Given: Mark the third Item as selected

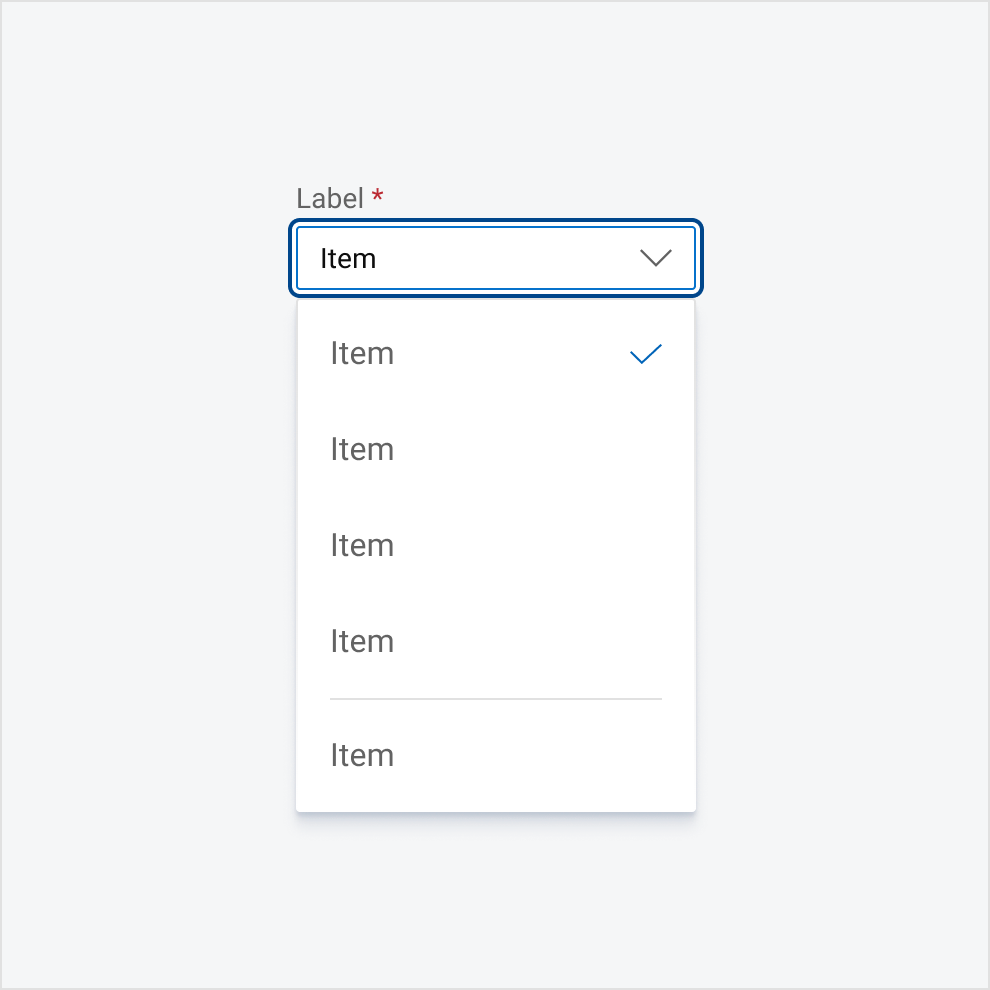Looking at the screenshot, I should 362,545.
